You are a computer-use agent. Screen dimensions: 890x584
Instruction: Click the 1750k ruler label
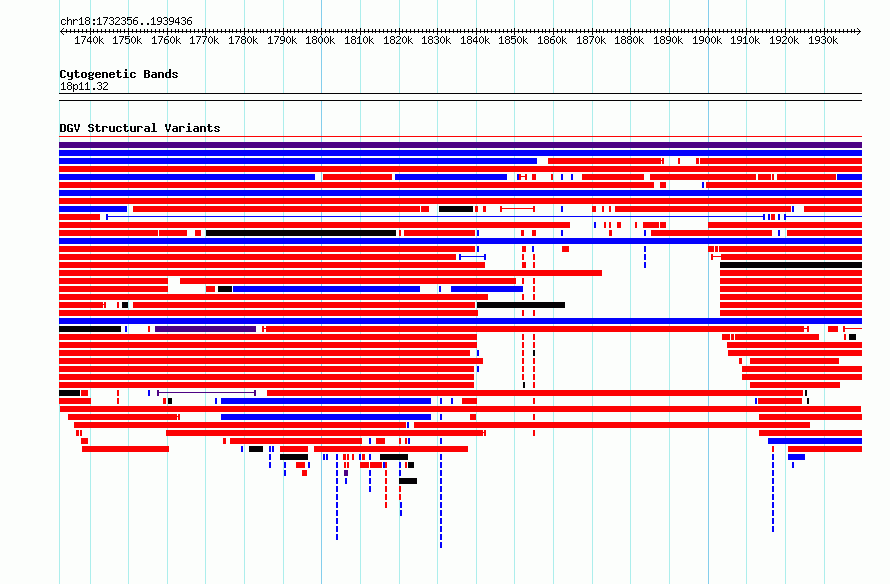tap(127, 40)
